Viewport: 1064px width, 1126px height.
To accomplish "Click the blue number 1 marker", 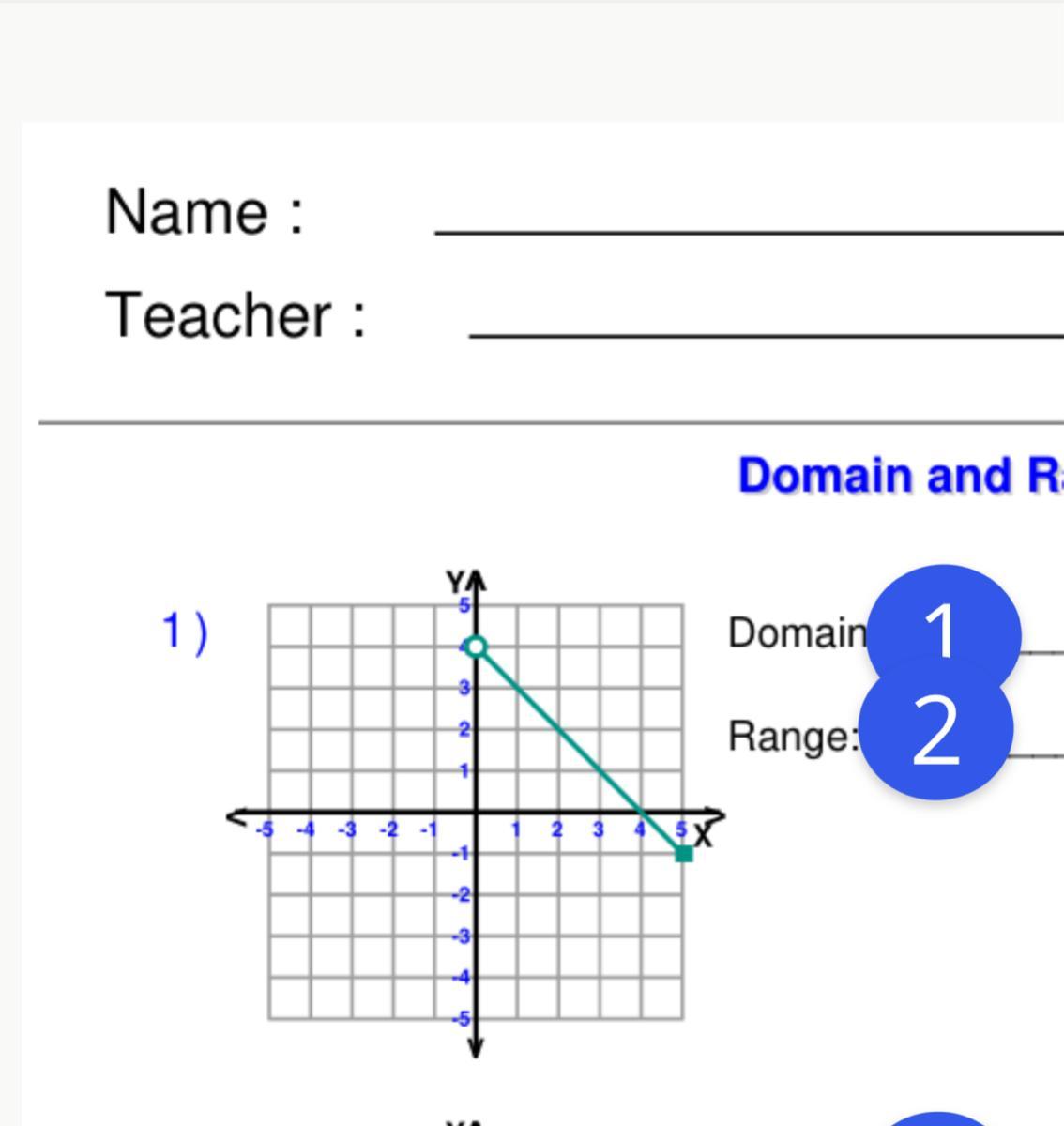I will click(943, 632).
